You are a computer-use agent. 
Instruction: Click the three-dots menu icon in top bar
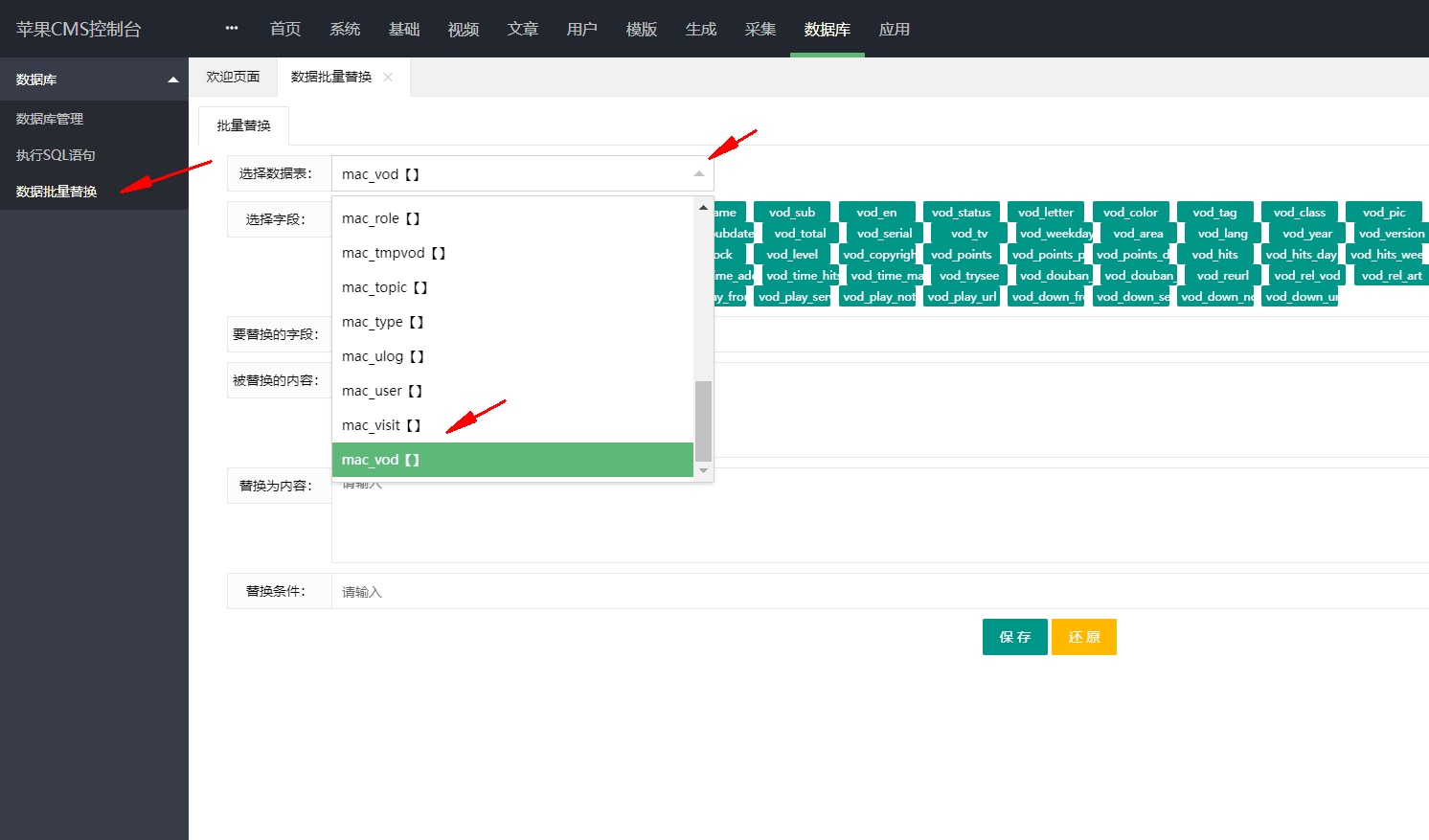pos(232,29)
